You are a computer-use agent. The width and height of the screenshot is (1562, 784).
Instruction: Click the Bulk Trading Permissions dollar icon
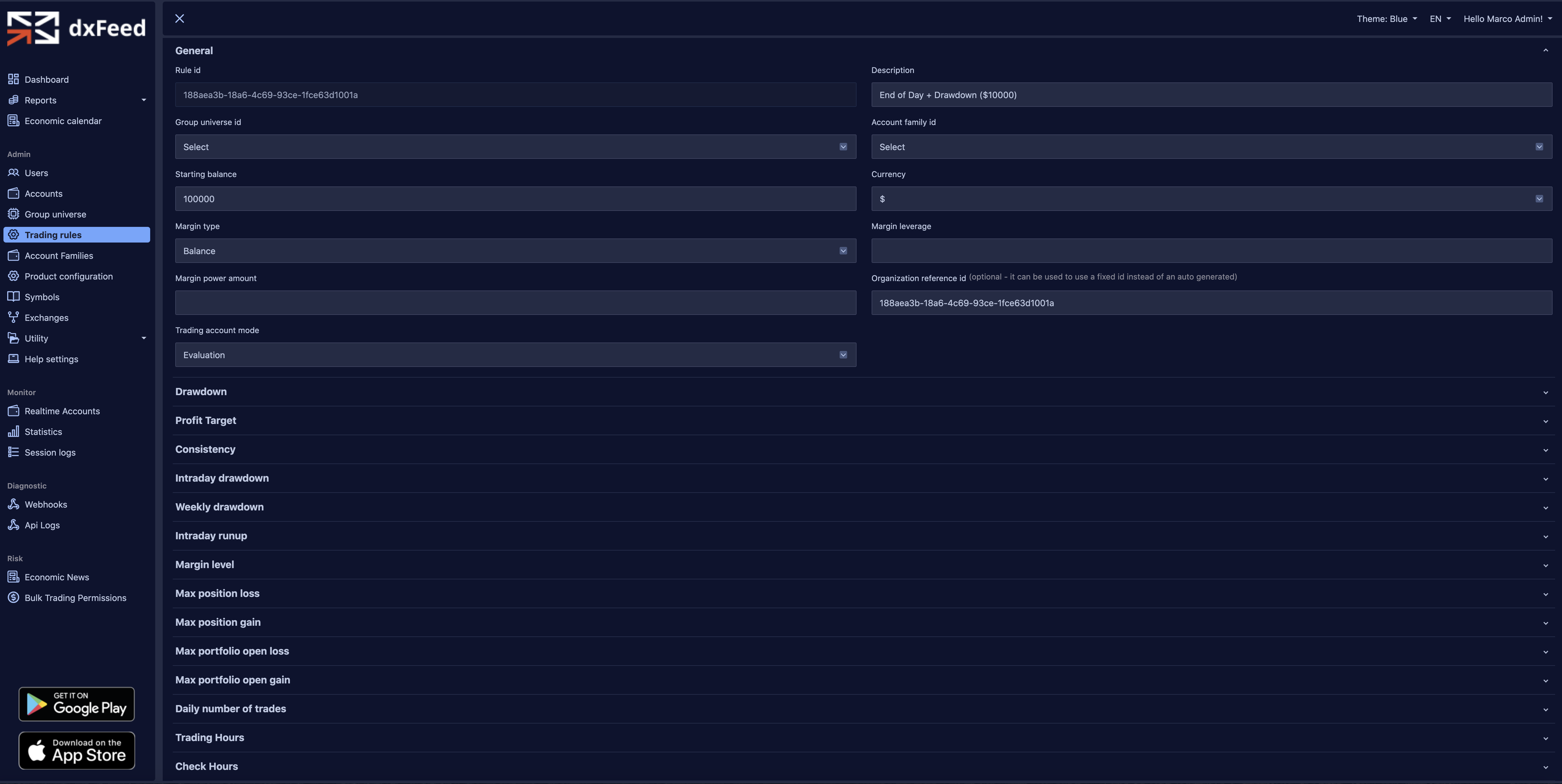pos(13,597)
